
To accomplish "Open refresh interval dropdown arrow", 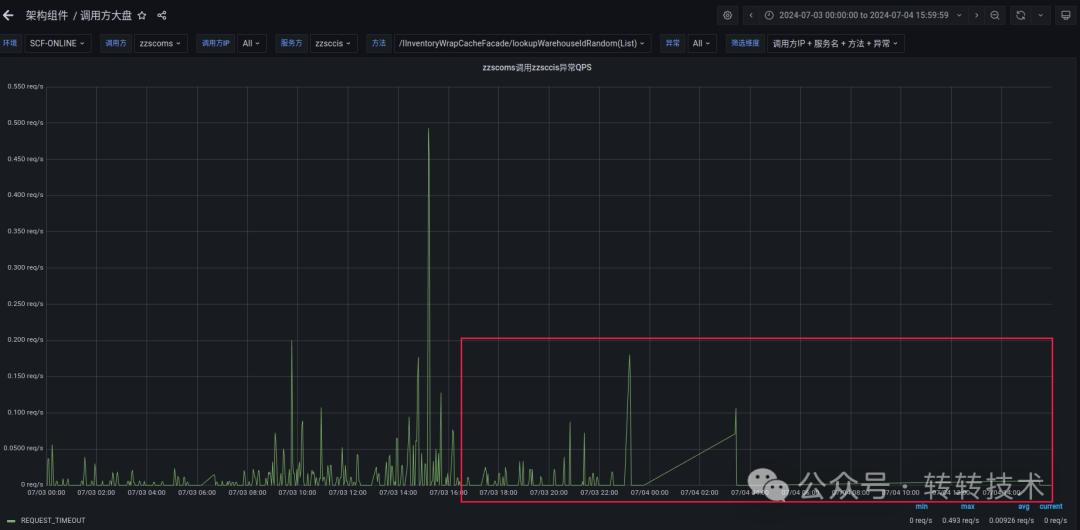I will 1041,15.
